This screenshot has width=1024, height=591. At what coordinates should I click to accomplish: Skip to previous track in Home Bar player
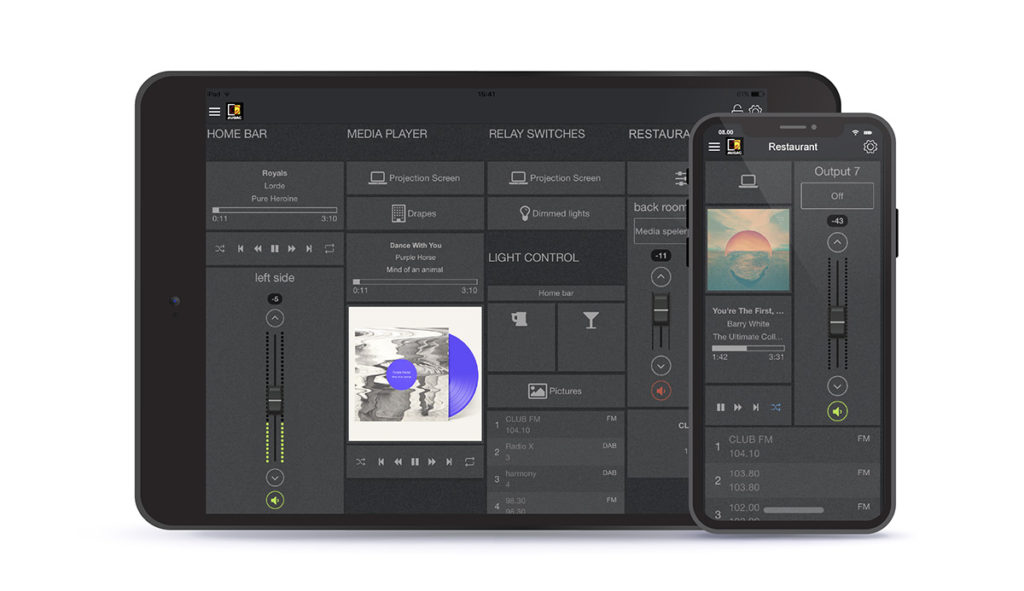click(240, 249)
